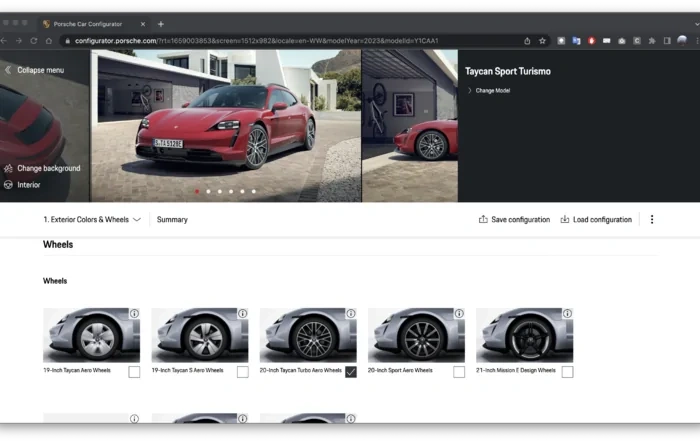This screenshot has width=700, height=443.
Task: Open the camera extension icon
Action: pos(621,41)
